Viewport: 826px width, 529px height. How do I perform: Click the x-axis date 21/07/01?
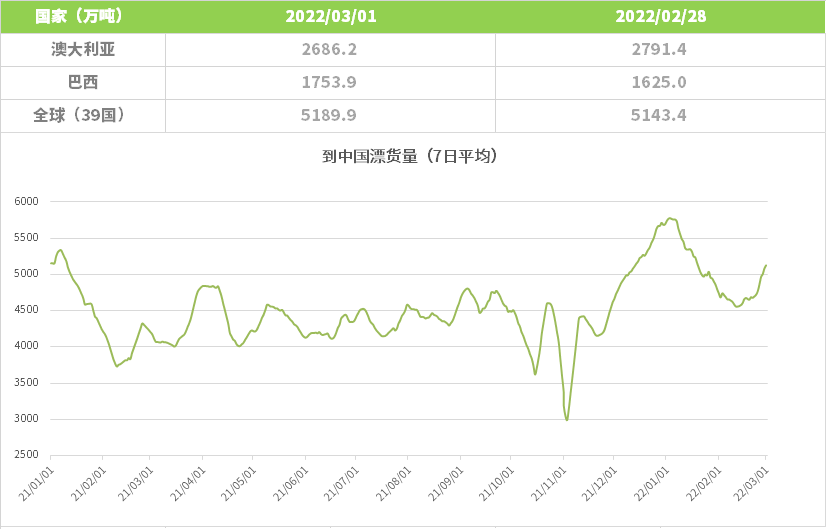[x=341, y=484]
